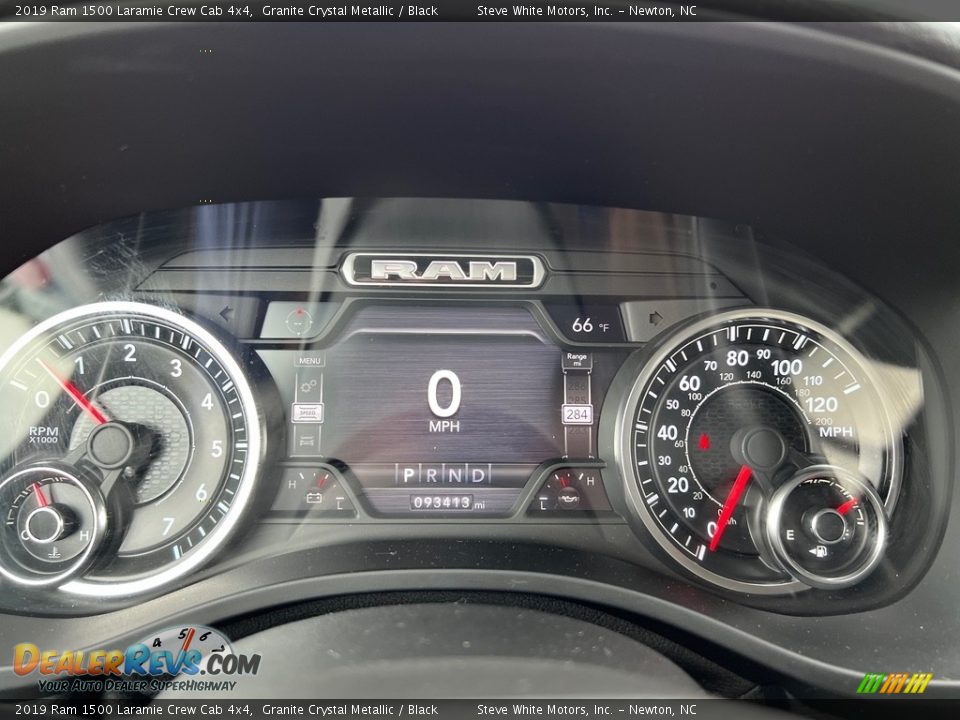Select the vehicle icon below Speed tile
This screenshot has height=720, width=960.
307,441
